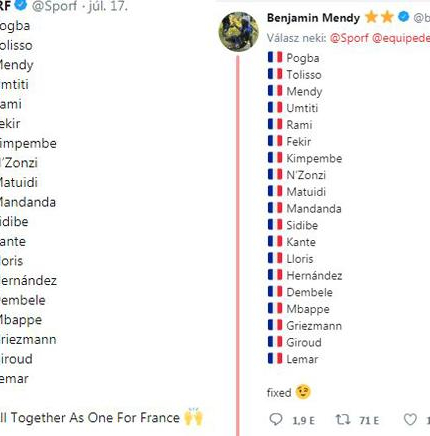The height and width of the screenshot is (436, 430).
Task: Click the heart like icon
Action: point(410,419)
